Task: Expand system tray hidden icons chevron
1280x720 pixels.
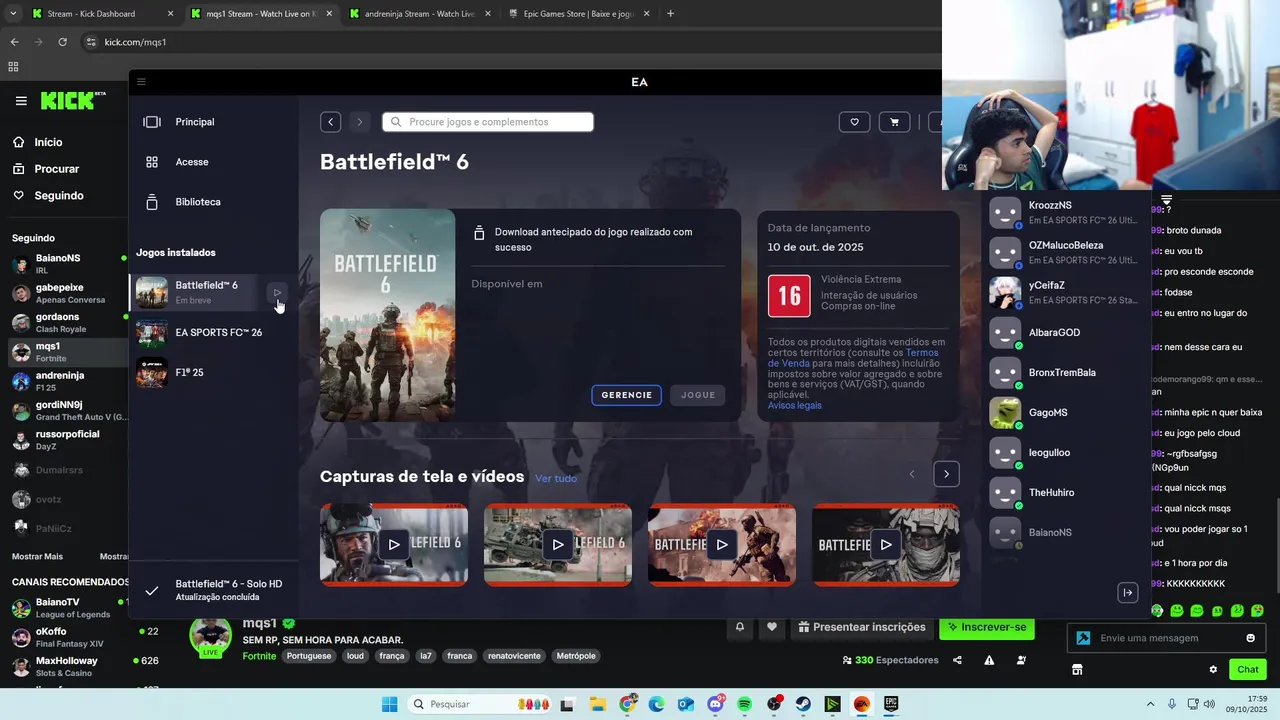Action: (x=1150, y=704)
